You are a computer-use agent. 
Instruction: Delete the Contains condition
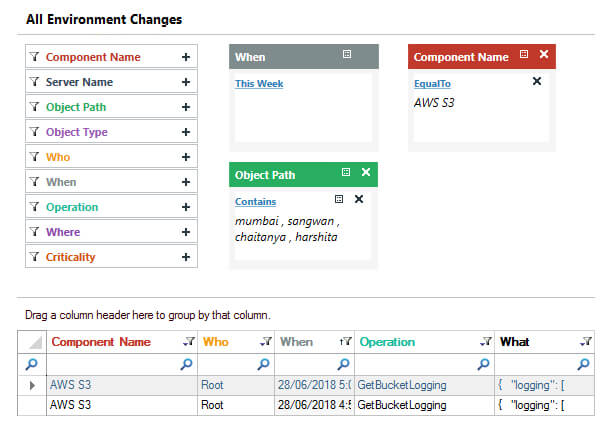point(359,199)
